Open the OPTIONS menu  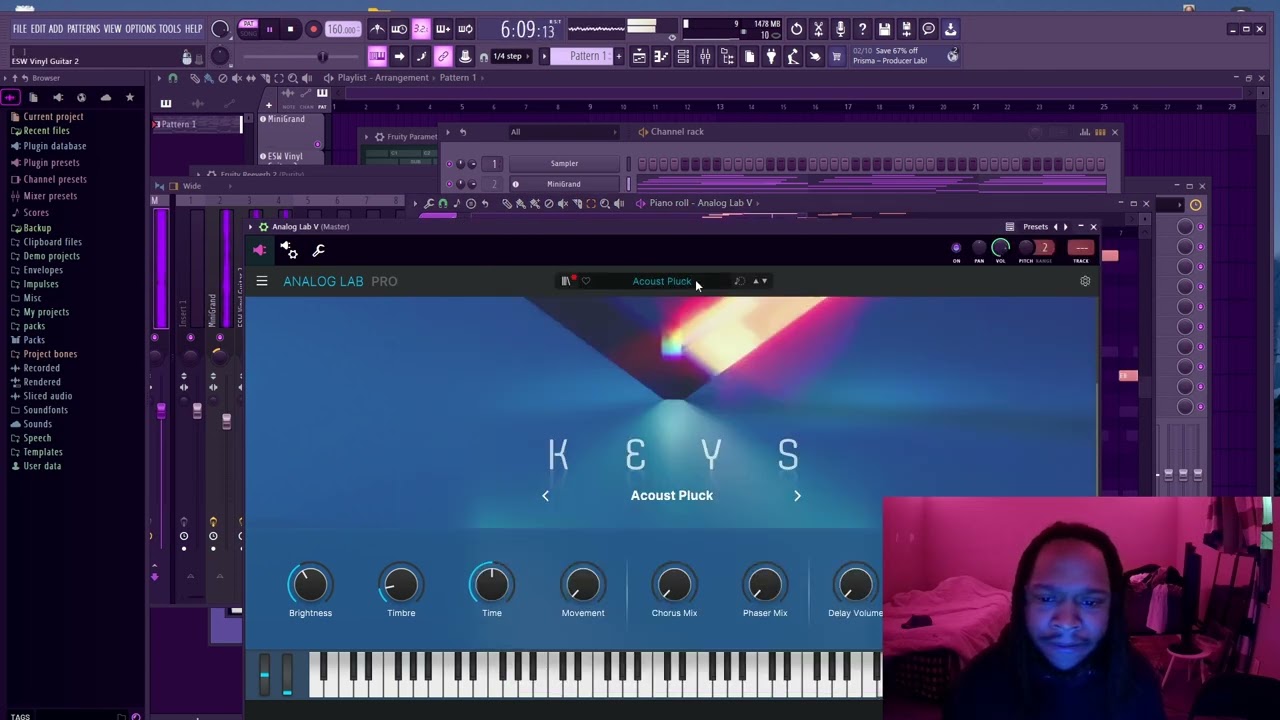point(140,29)
